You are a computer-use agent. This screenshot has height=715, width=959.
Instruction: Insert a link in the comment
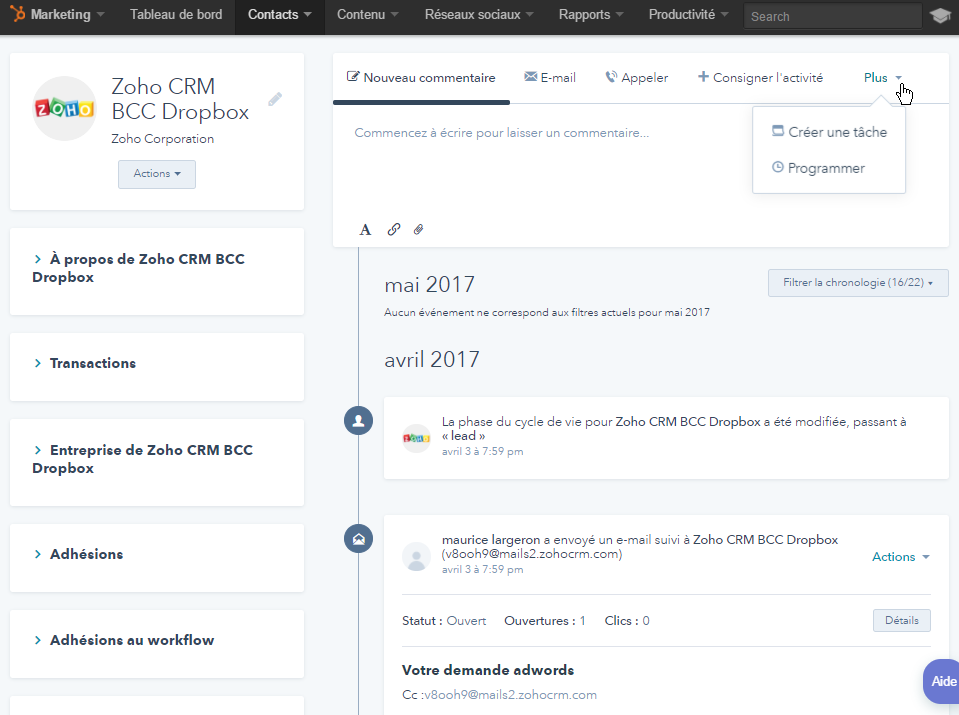(x=393, y=229)
